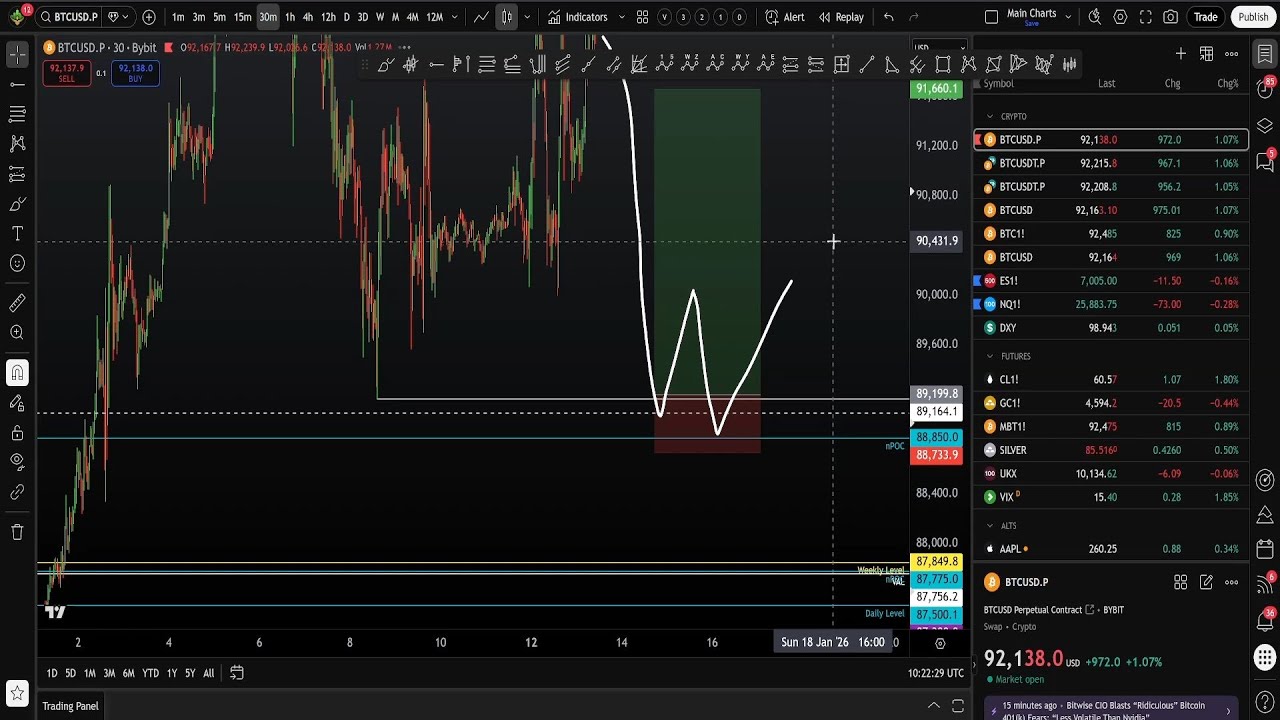Select the line chart style icon
The height and width of the screenshot is (720, 1280).
pos(481,17)
